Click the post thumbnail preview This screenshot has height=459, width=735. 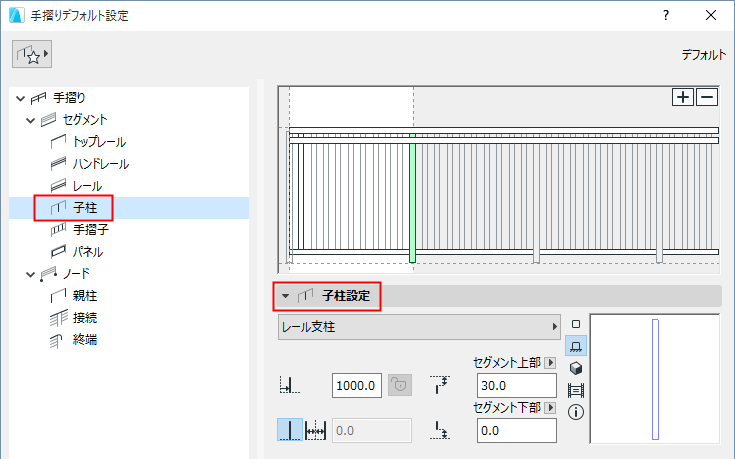click(655, 379)
